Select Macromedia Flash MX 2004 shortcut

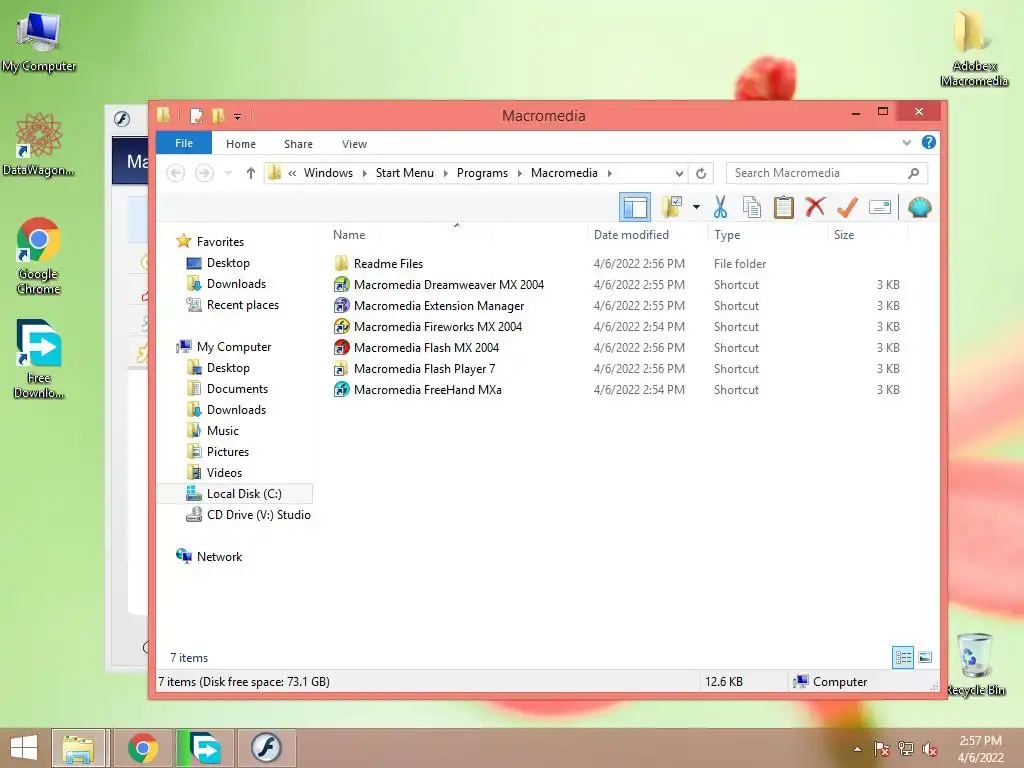coord(426,347)
